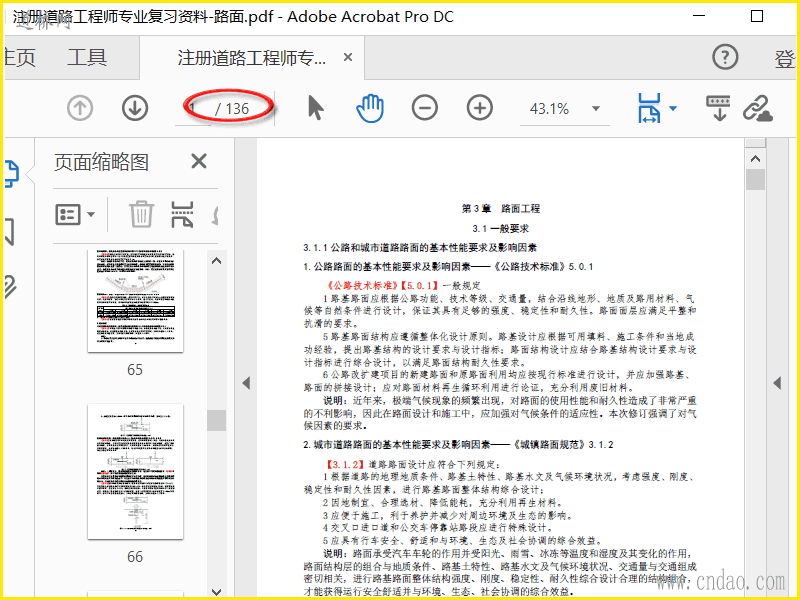This screenshot has width=800, height=600.
Task: Open the Help question mark icon
Action: click(725, 57)
